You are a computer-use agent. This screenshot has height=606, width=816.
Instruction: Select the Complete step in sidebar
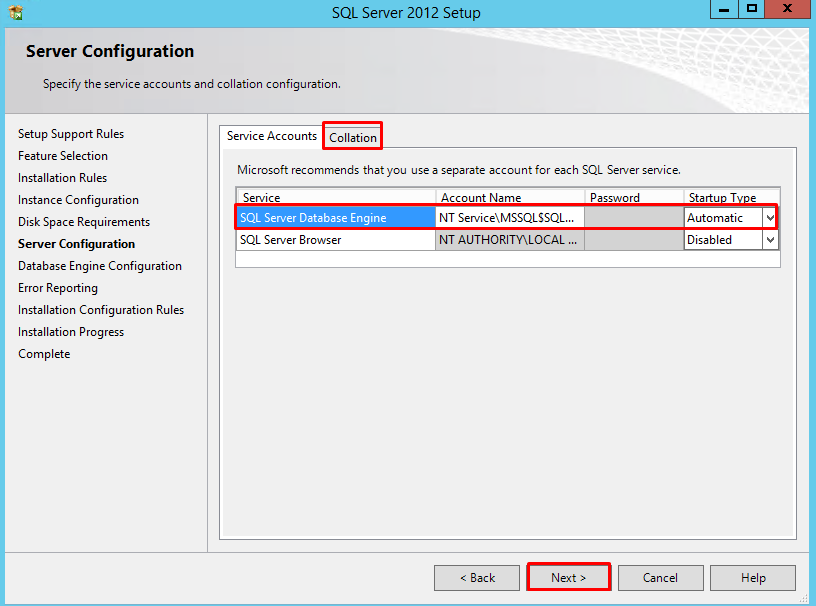click(44, 354)
